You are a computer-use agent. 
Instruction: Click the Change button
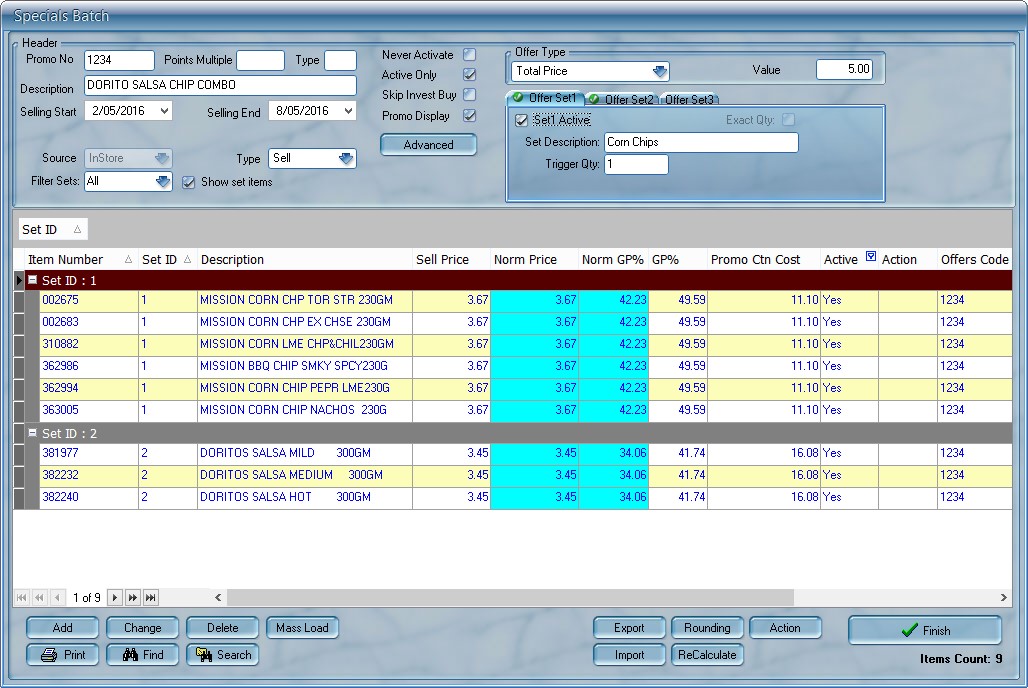142,628
